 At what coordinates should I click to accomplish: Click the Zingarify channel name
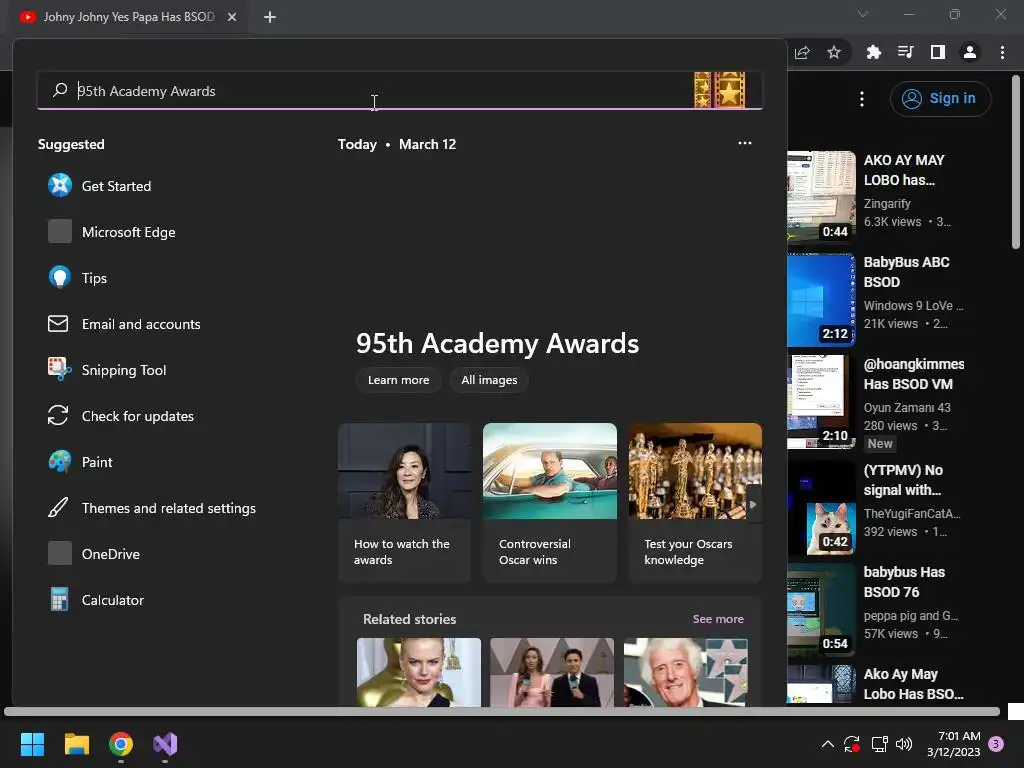click(887, 203)
